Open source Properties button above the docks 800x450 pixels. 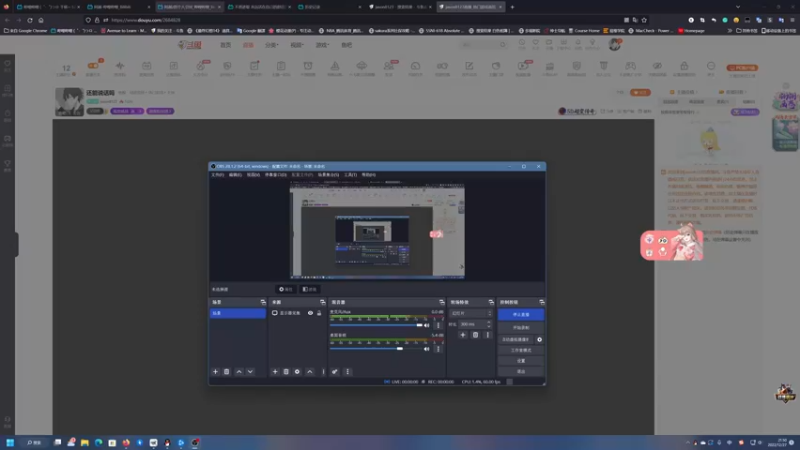point(286,289)
